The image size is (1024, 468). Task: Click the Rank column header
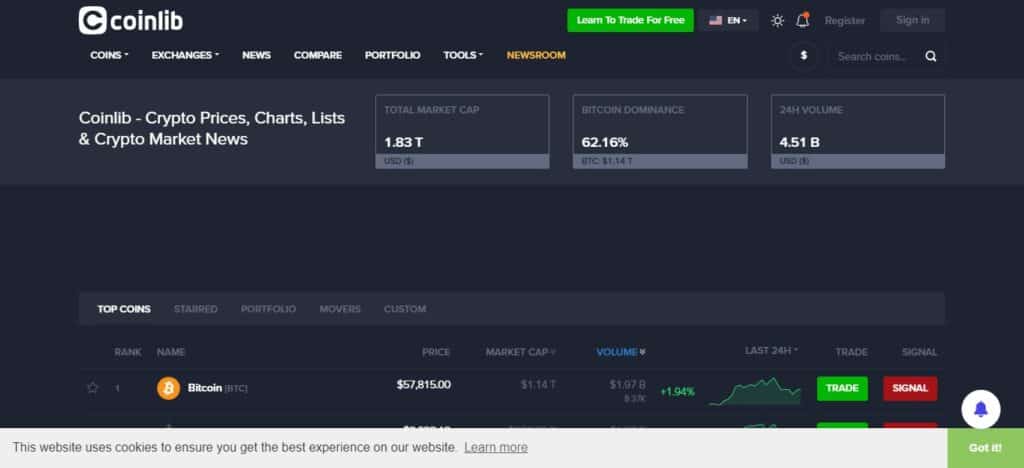coord(127,352)
